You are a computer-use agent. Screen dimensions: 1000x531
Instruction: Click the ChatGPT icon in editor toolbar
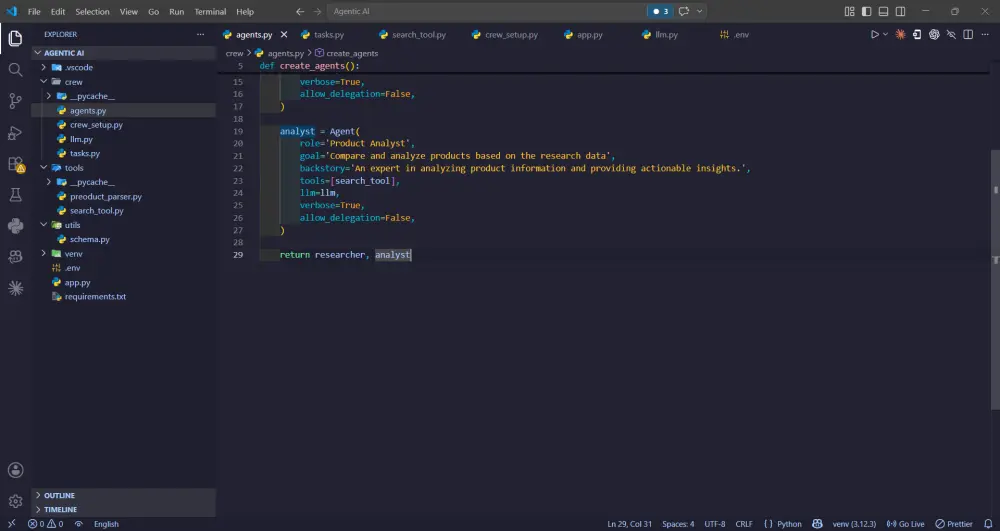point(934,34)
